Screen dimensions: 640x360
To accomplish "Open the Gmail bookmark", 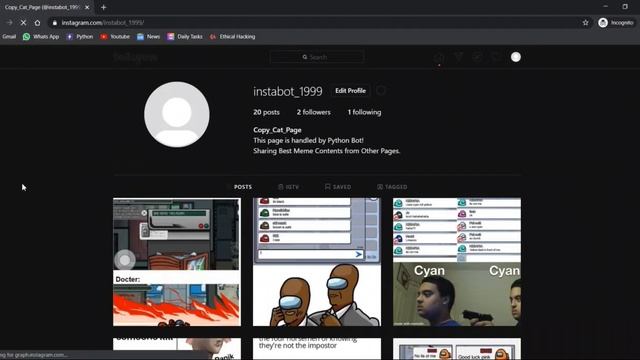I will [9, 37].
